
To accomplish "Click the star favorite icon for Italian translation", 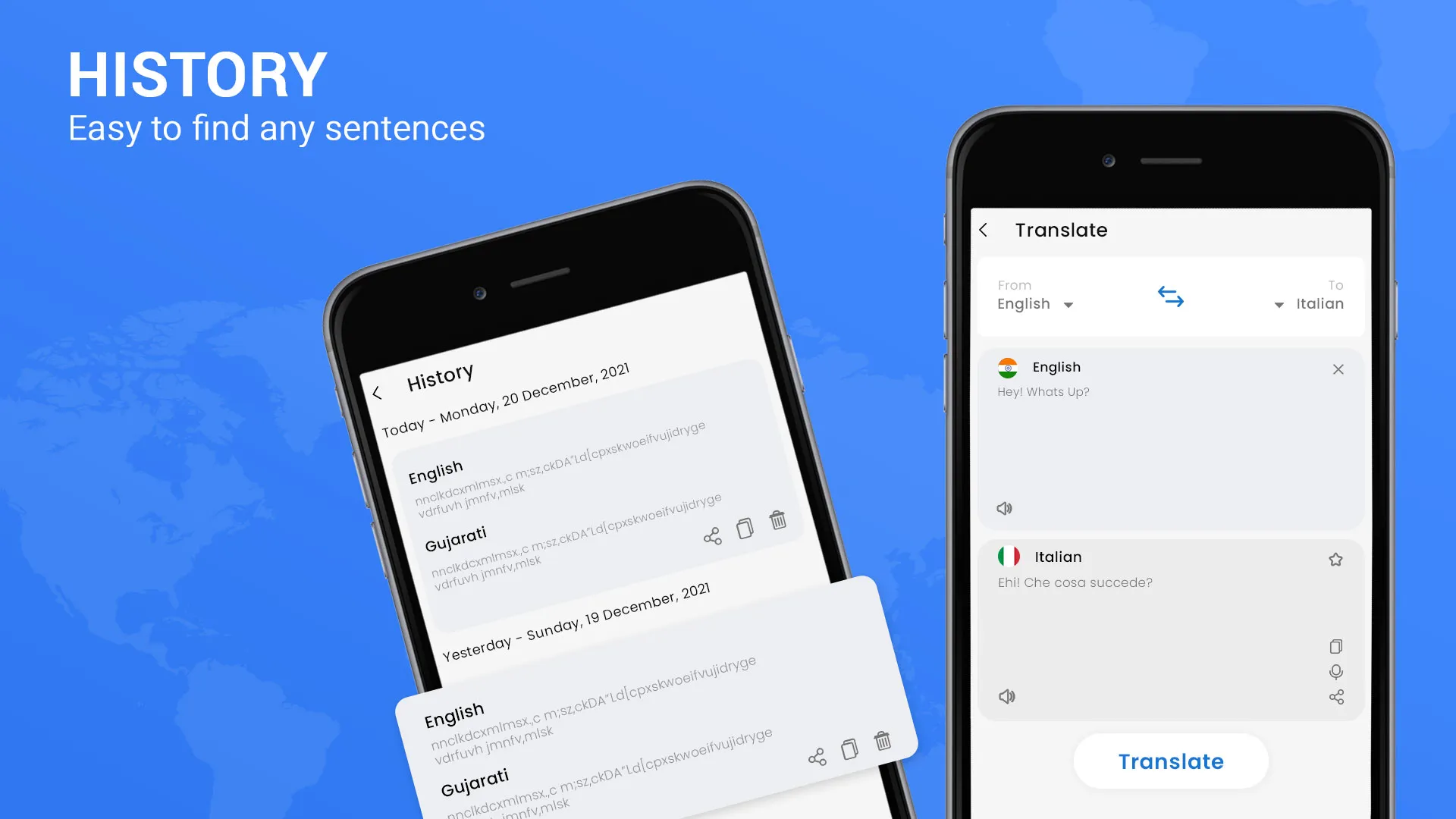I will tap(1335, 559).
